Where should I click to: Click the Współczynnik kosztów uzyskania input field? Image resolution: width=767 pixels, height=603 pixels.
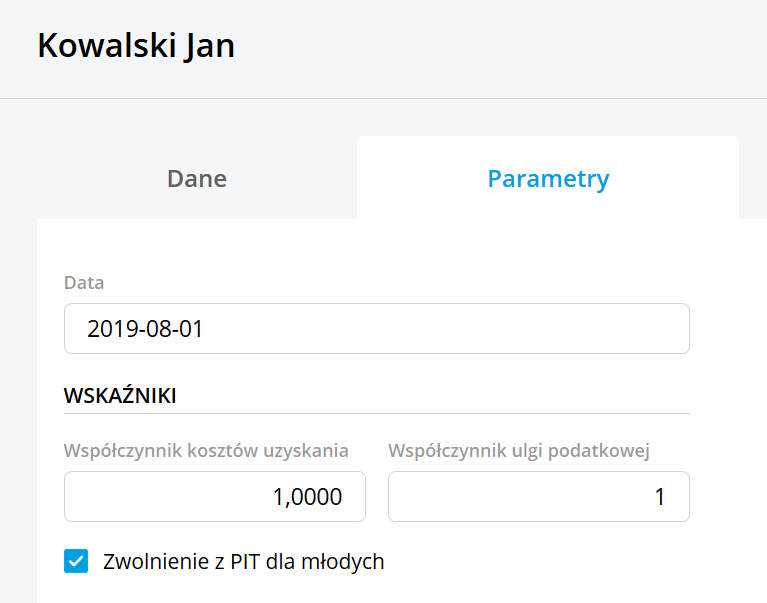[214, 496]
